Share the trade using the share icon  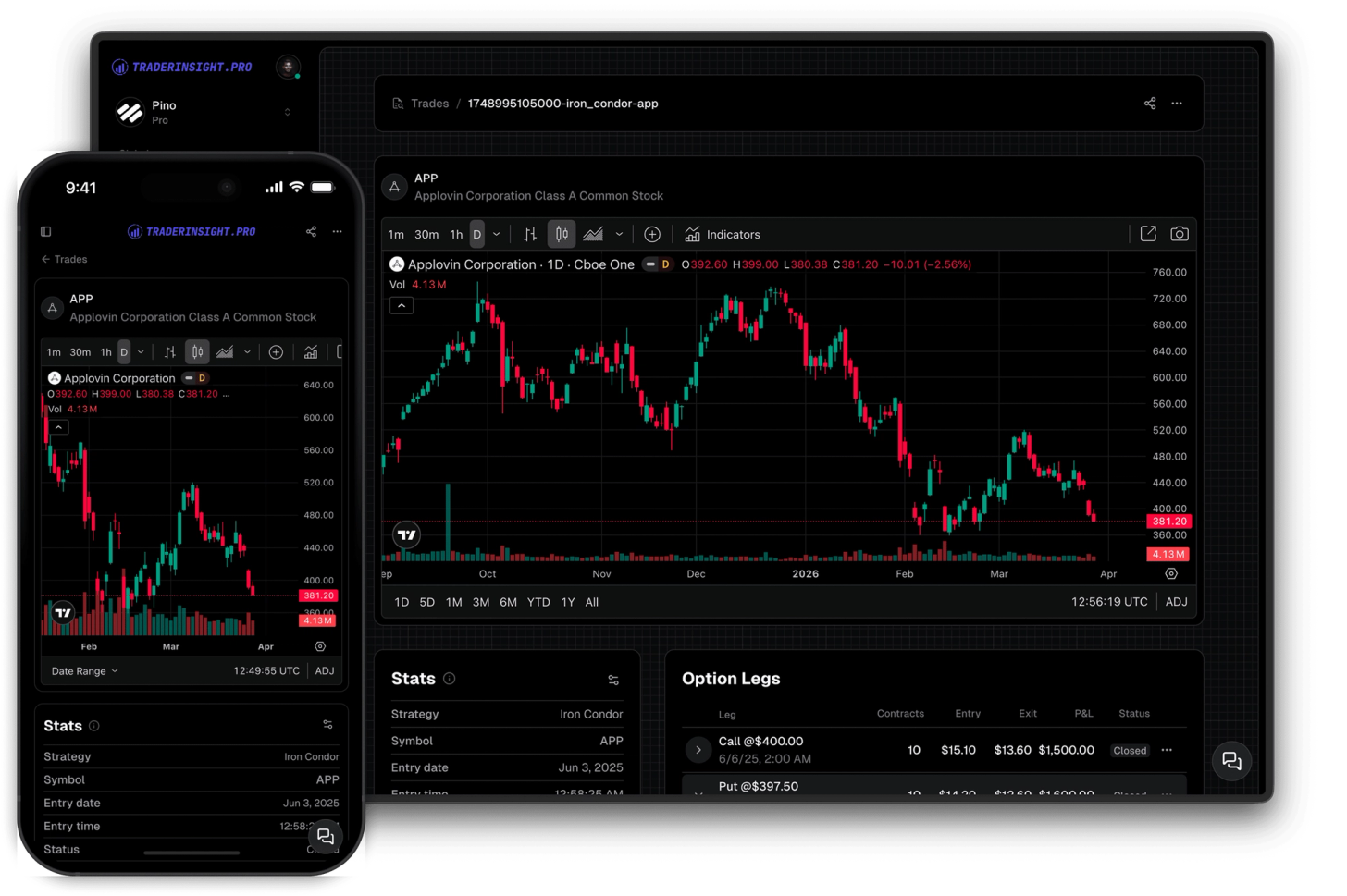1149,104
